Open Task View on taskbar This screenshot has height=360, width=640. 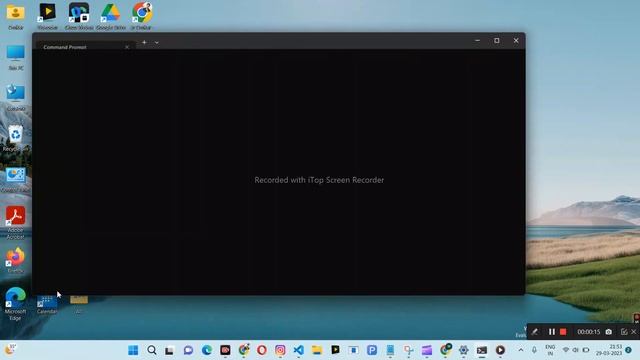point(170,350)
